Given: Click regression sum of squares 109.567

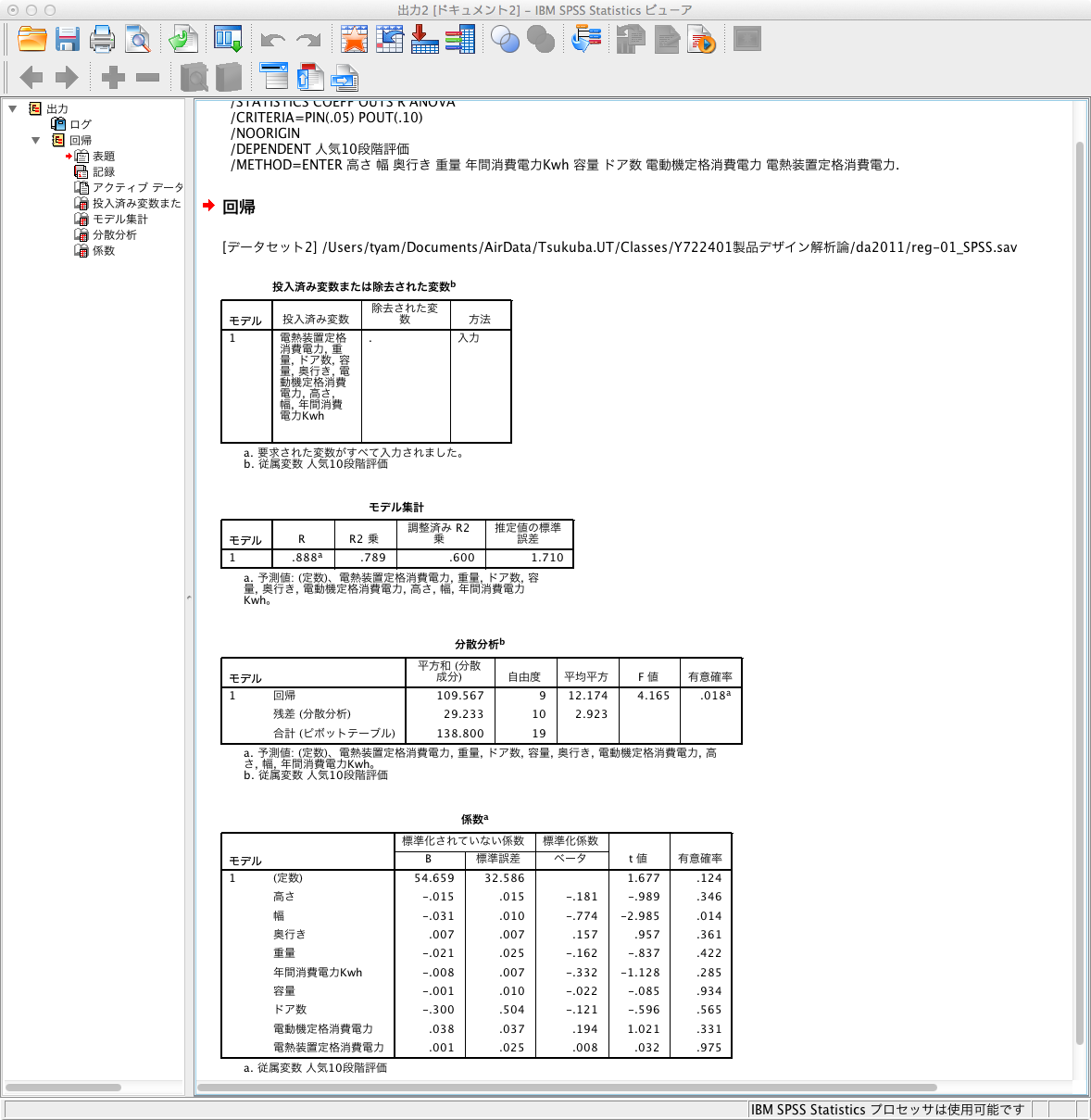Looking at the screenshot, I should [x=460, y=696].
